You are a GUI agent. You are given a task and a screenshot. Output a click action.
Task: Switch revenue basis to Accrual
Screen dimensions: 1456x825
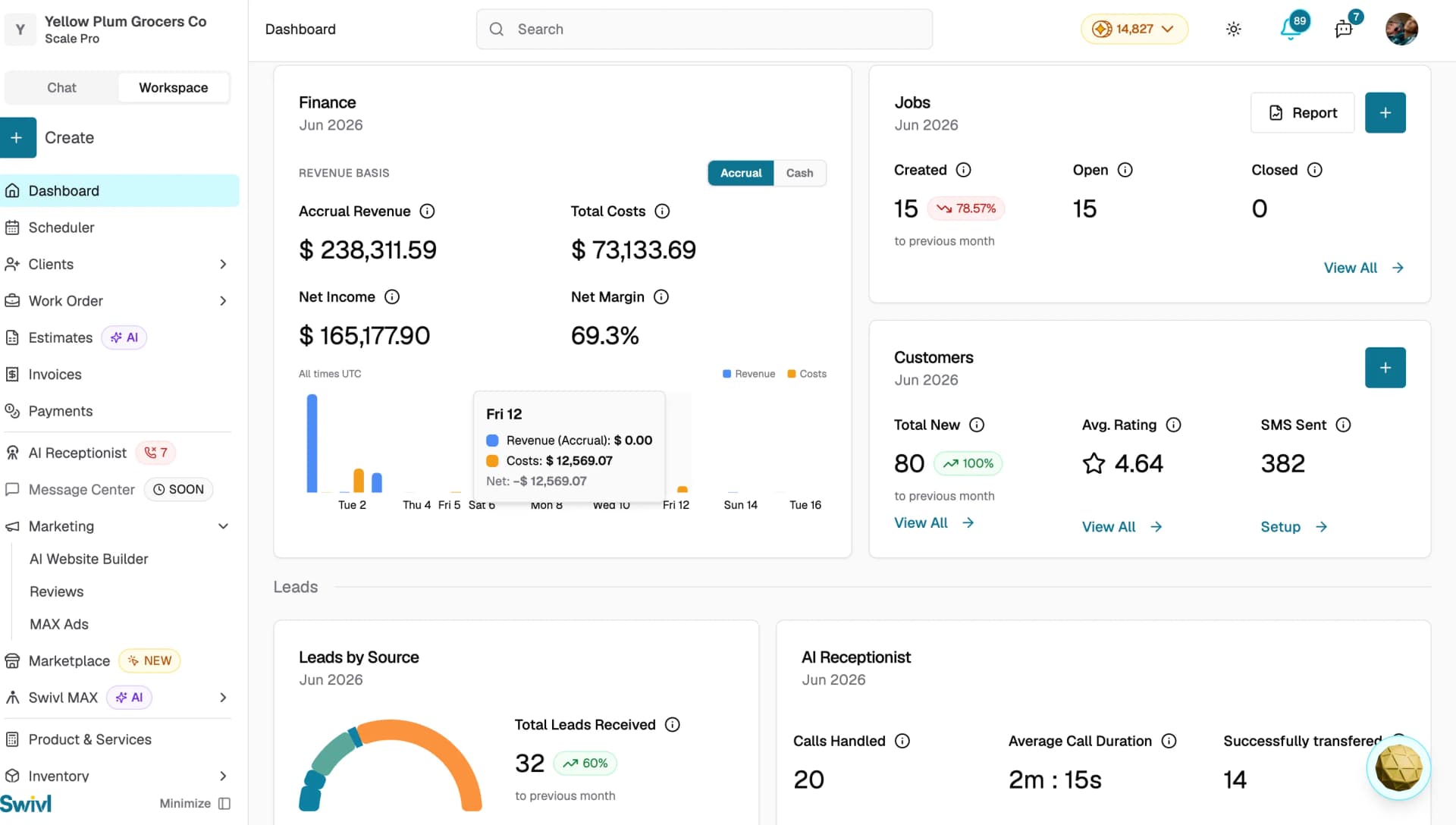coord(741,173)
